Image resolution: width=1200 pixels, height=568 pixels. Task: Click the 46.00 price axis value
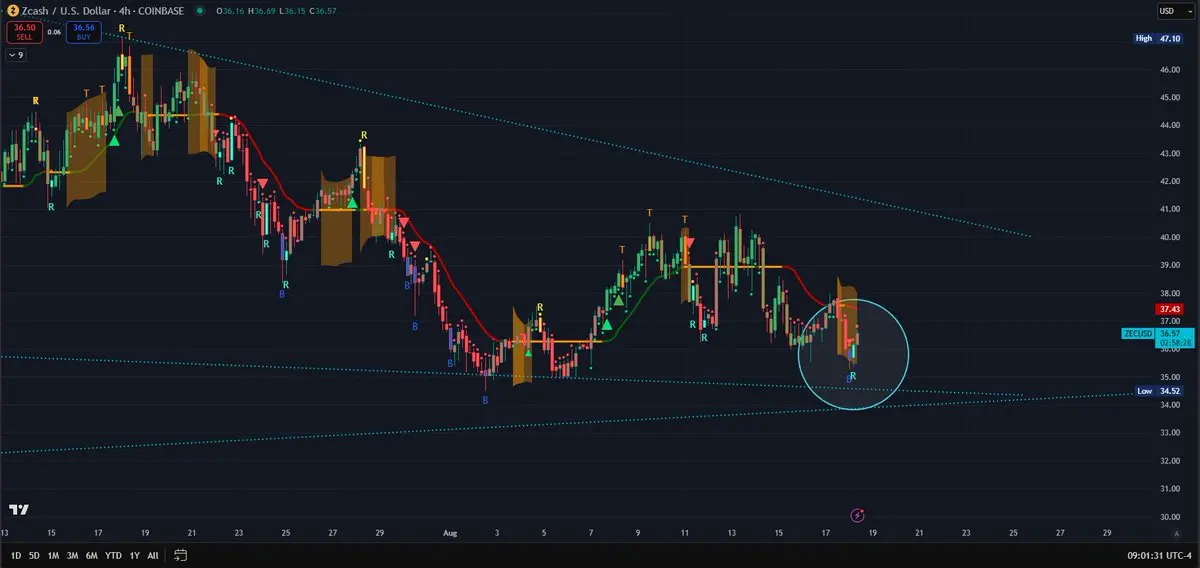click(x=1169, y=69)
